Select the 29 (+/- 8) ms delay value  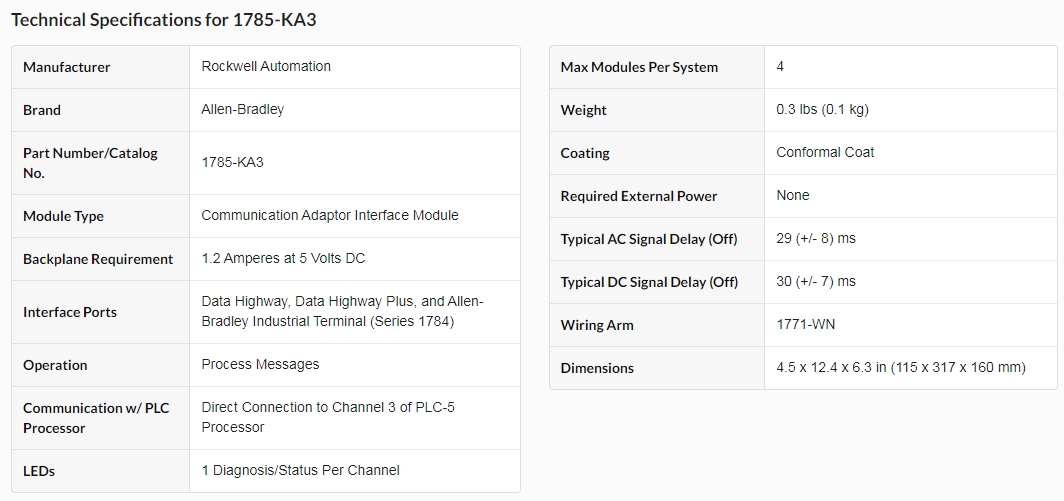[x=816, y=238]
